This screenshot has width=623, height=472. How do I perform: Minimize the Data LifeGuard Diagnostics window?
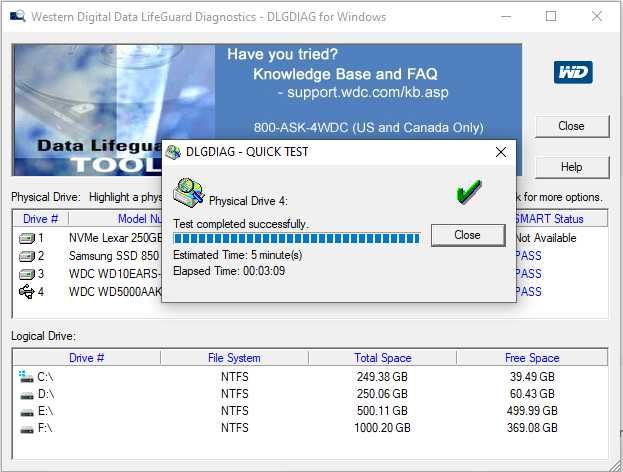click(506, 16)
